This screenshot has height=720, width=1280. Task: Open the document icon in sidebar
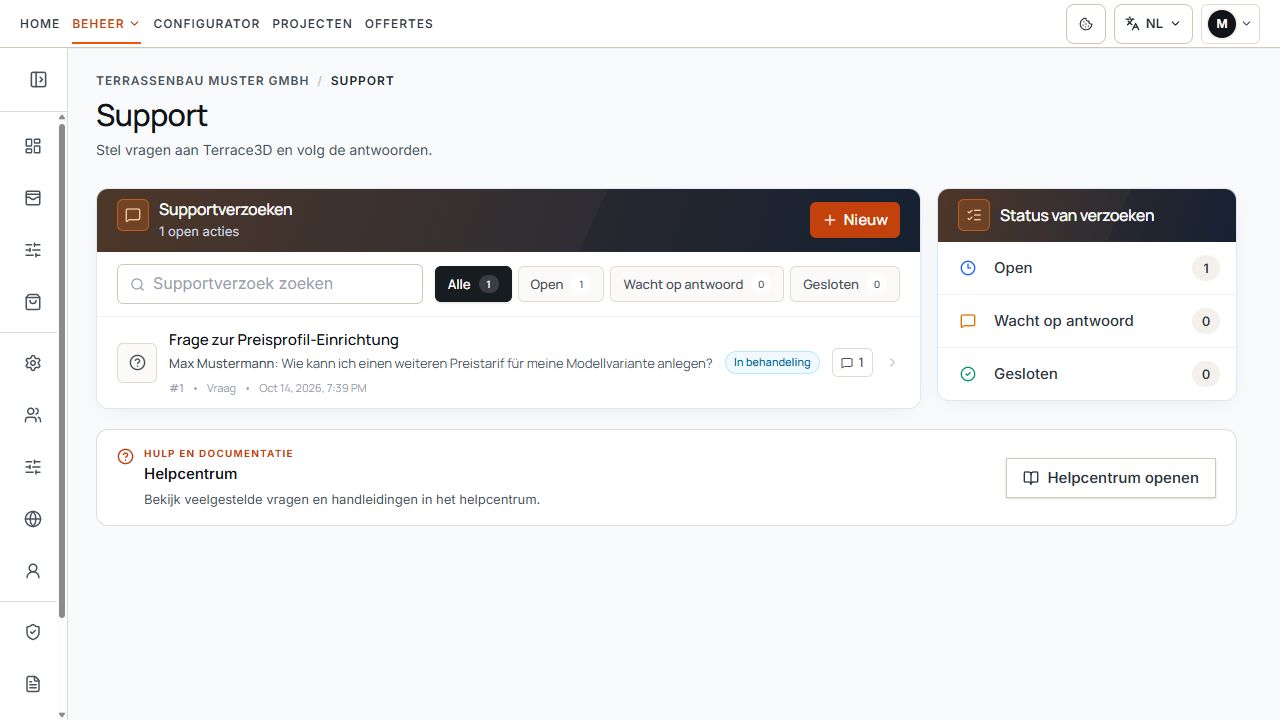click(x=33, y=684)
